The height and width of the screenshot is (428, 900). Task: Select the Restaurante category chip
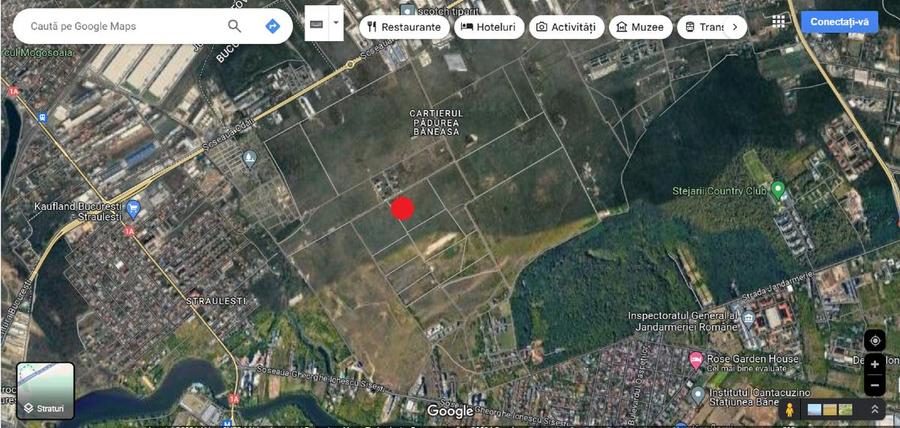coord(404,27)
